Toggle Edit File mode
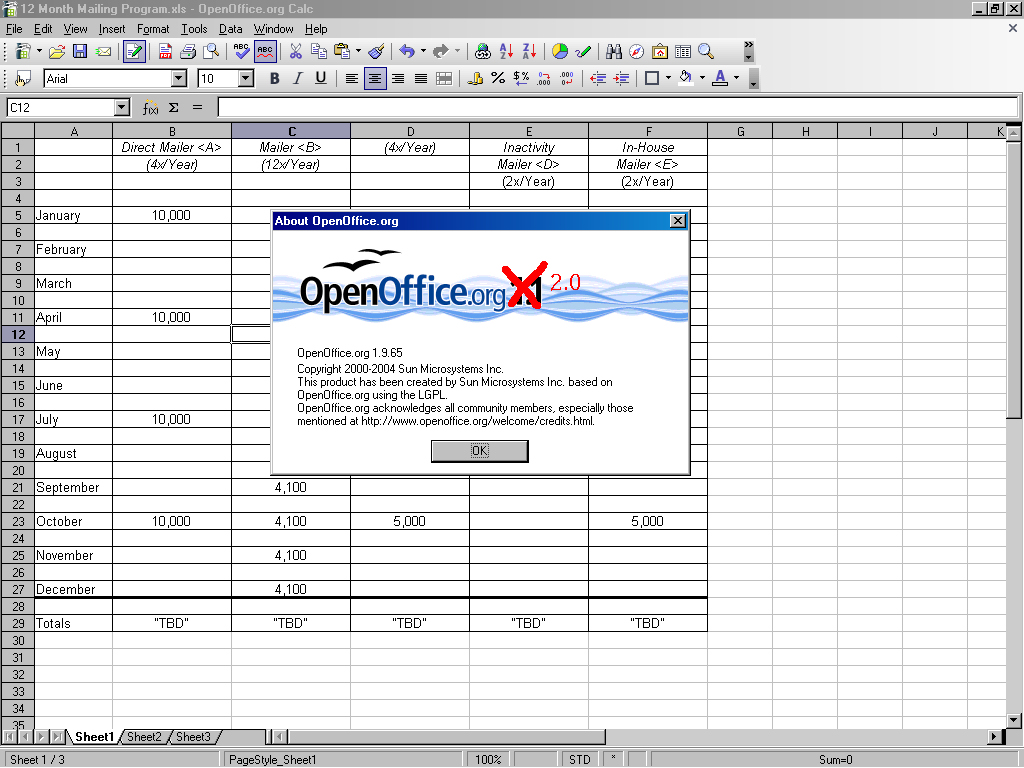Screen dimensions: 1024x768 click(134, 51)
